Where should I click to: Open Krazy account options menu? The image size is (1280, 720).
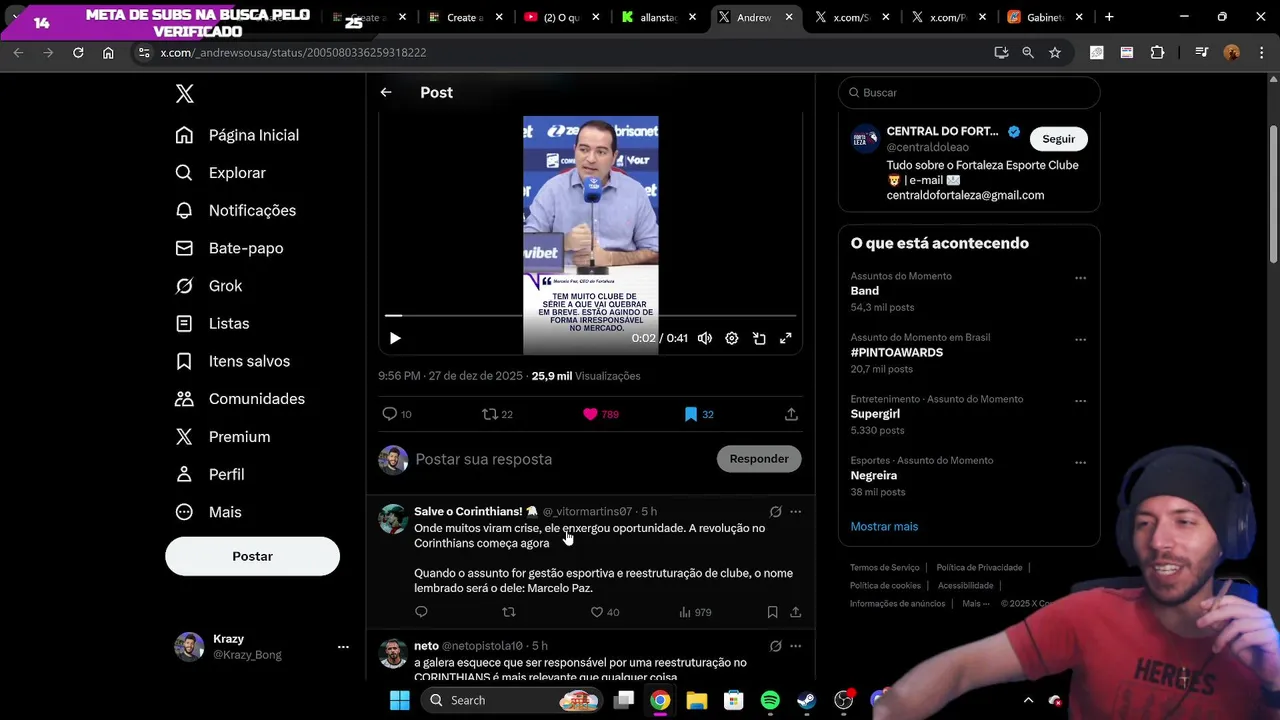coord(343,647)
